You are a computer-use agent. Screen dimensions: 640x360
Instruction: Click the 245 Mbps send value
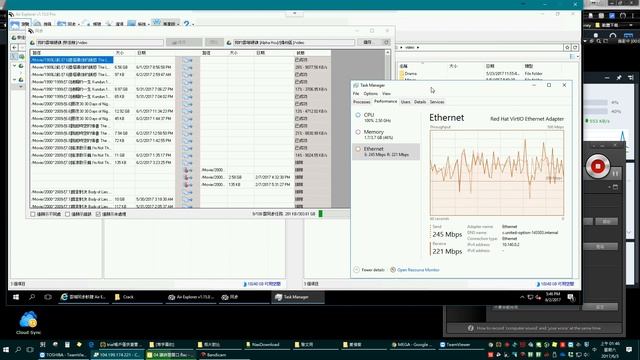pyautogui.click(x=447, y=235)
